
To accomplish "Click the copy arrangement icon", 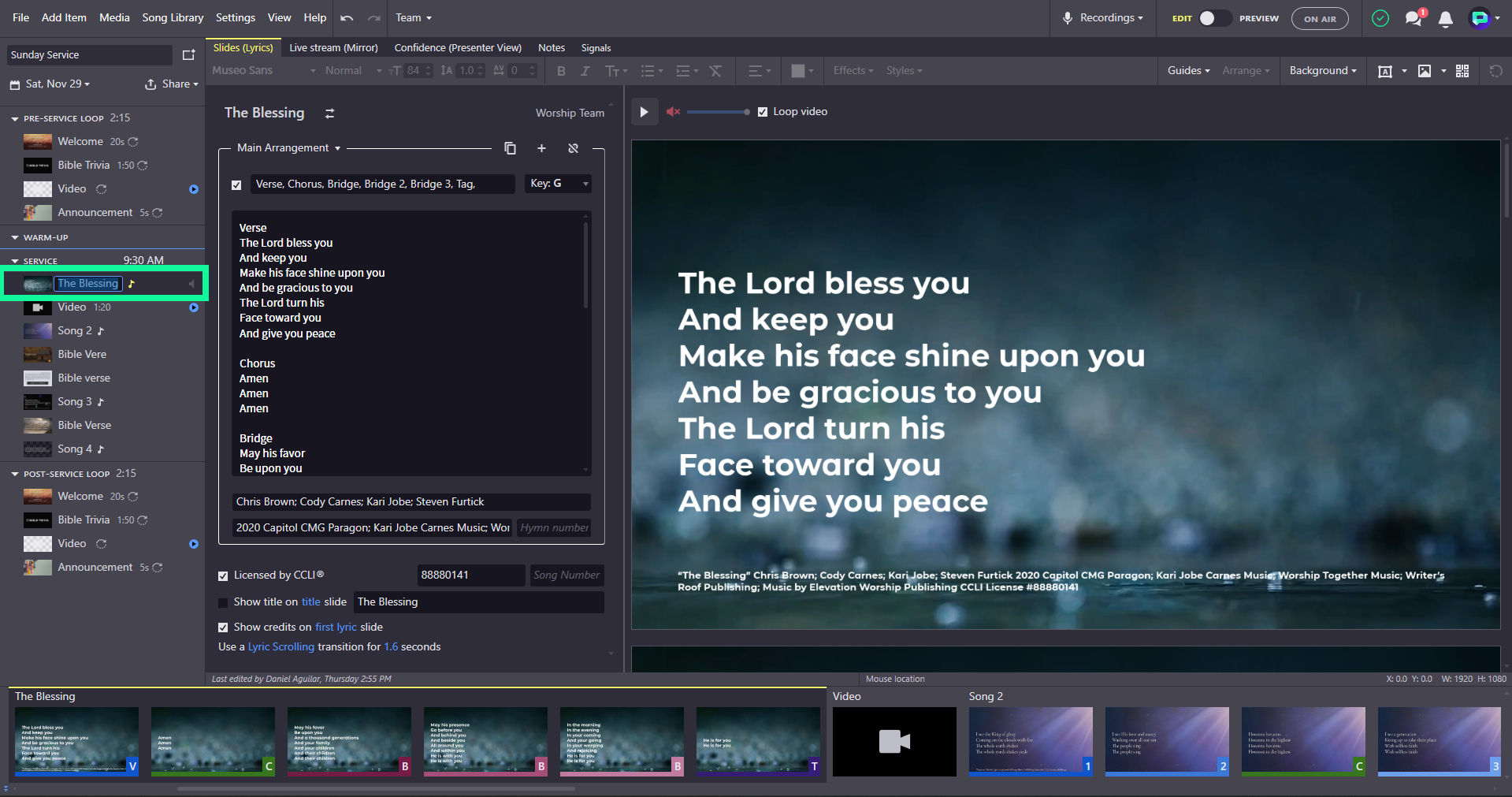I will [510, 148].
